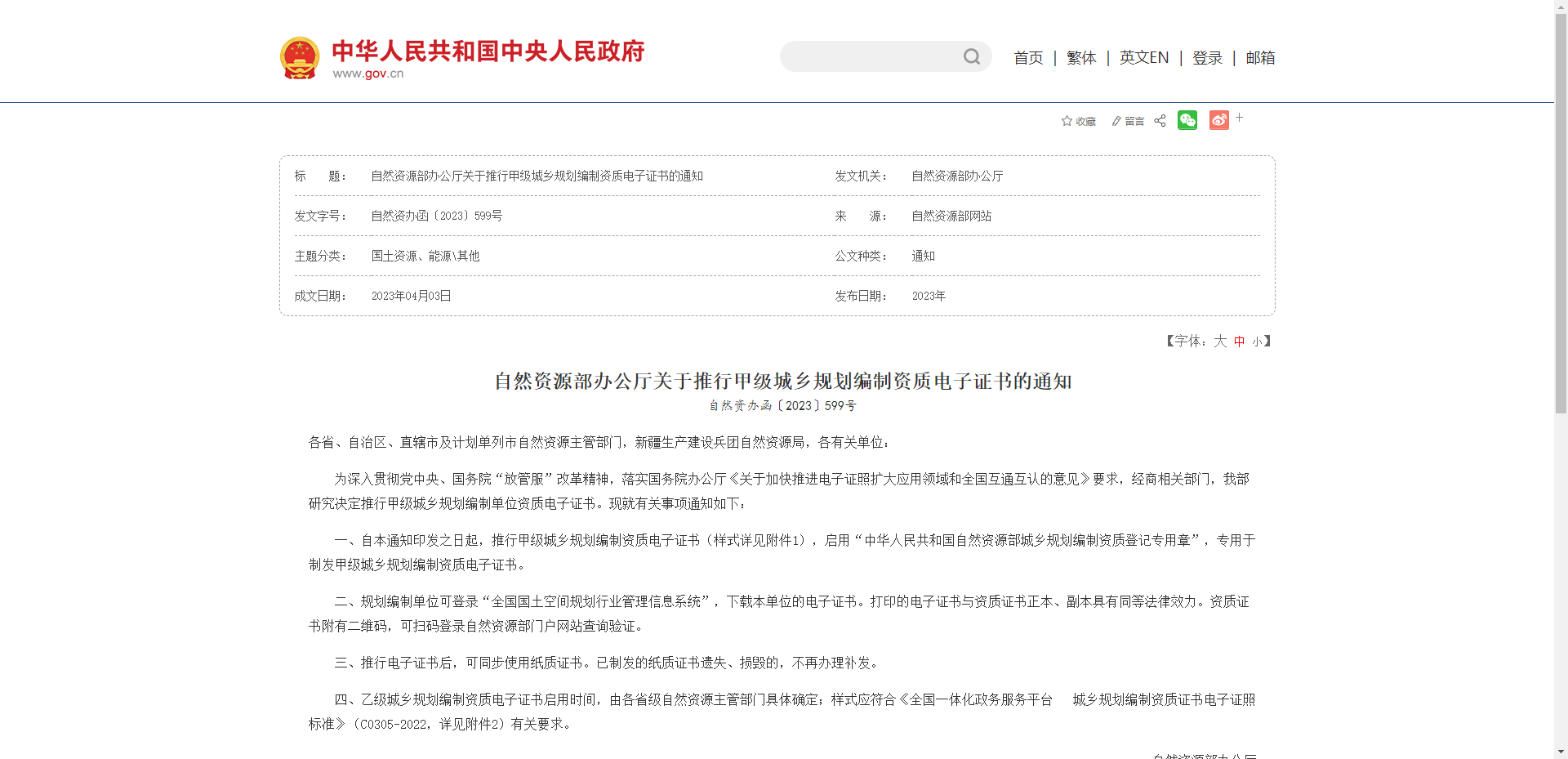Viewport: 1568px width, 759px height.
Task: Click the www.gov.cn site link
Action: 368,73
